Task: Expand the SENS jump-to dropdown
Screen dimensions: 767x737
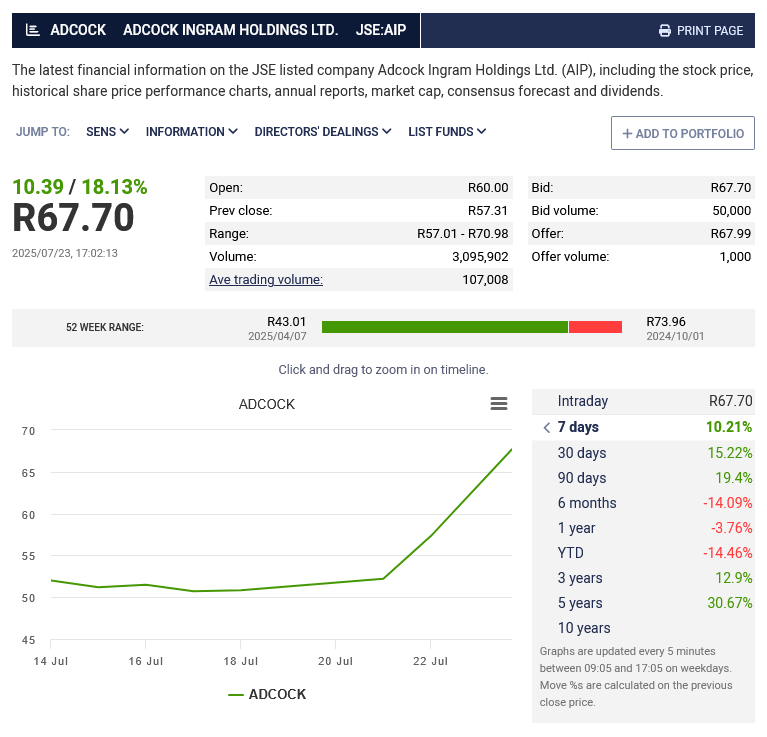Action: coord(107,132)
